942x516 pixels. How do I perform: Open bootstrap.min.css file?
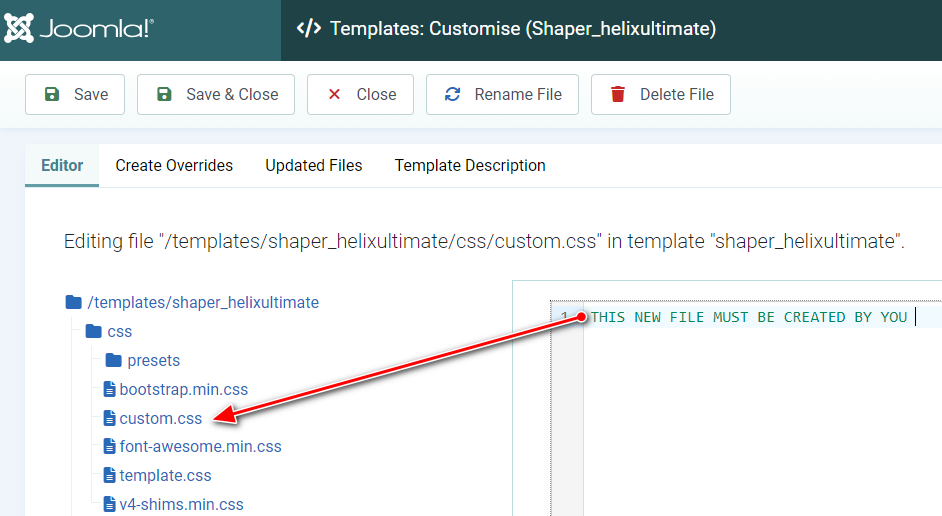point(184,389)
